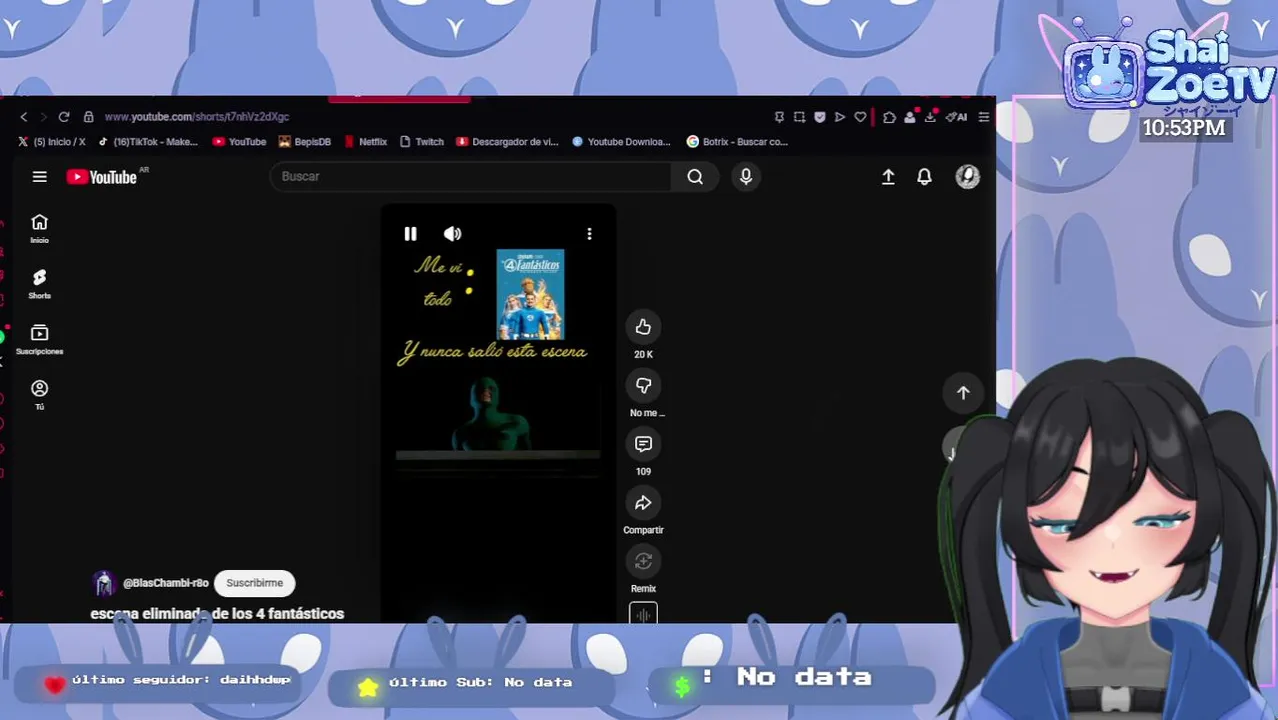Start voice search with microphone
The image size is (1278, 720).
746,177
